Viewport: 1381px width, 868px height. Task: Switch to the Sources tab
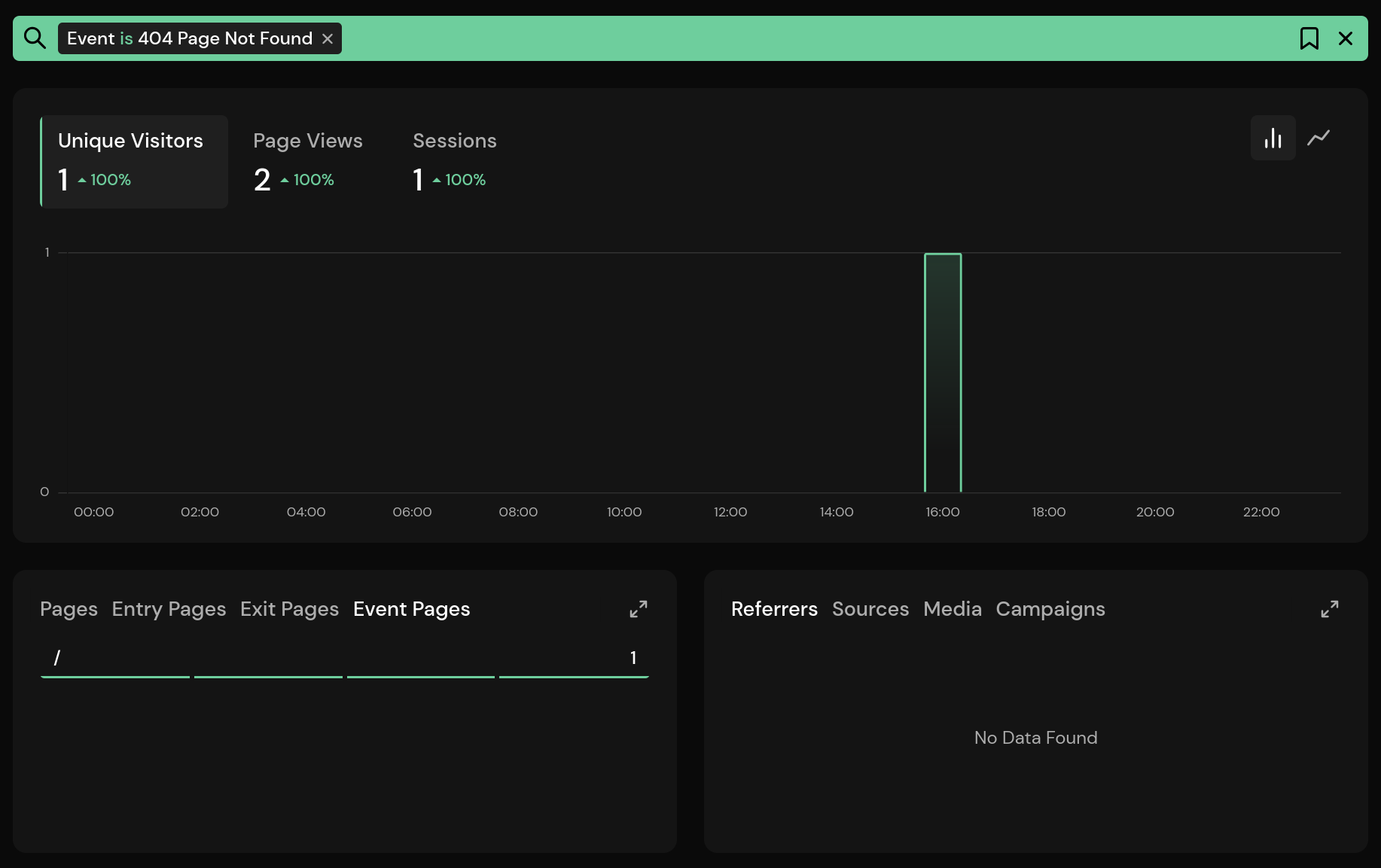tap(870, 609)
